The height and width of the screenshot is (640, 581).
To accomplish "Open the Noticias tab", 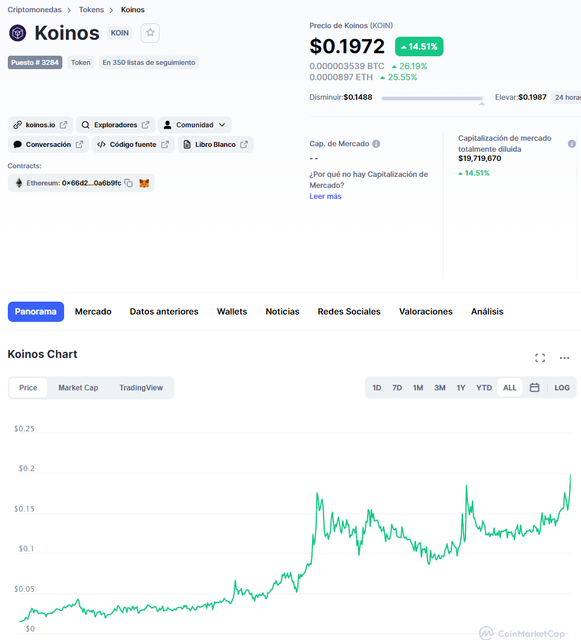I will [x=282, y=311].
